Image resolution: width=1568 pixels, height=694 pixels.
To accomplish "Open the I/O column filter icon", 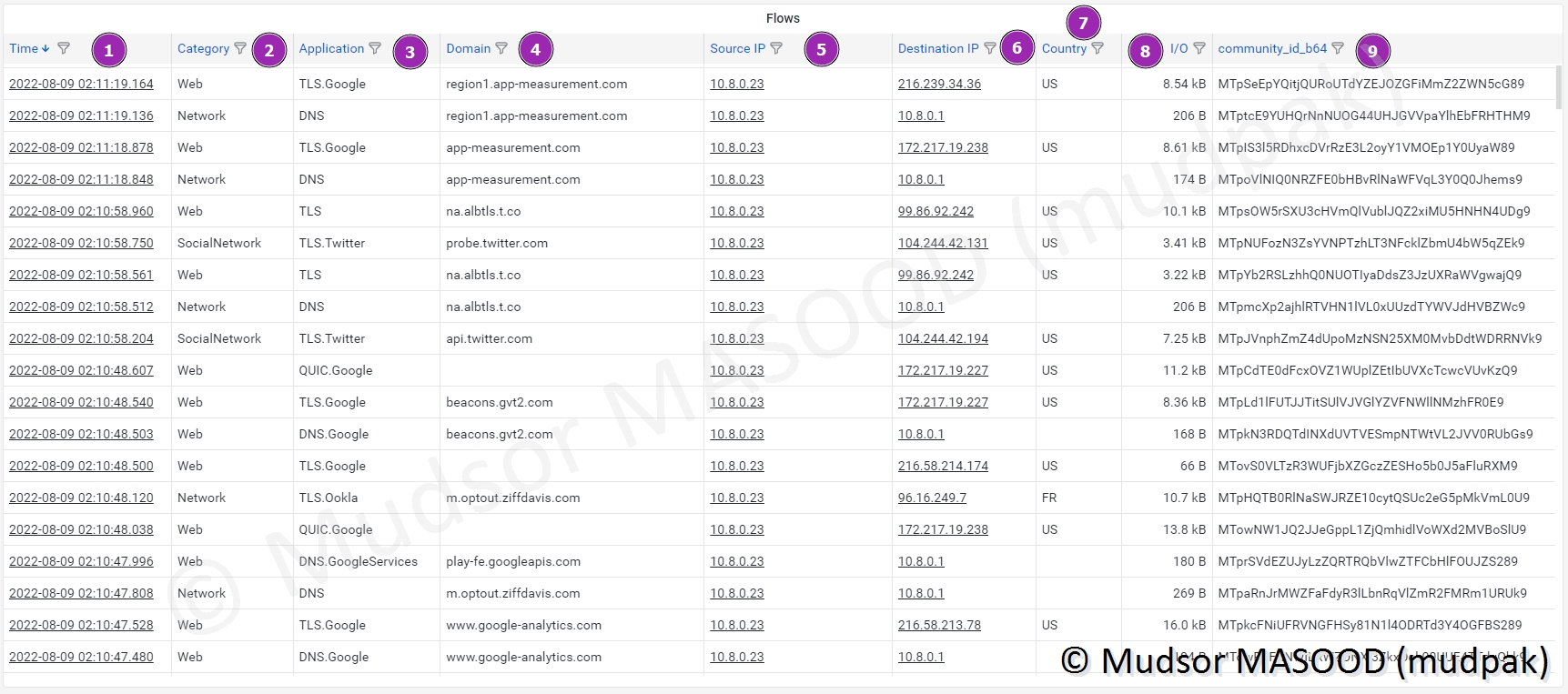I will point(1199,48).
